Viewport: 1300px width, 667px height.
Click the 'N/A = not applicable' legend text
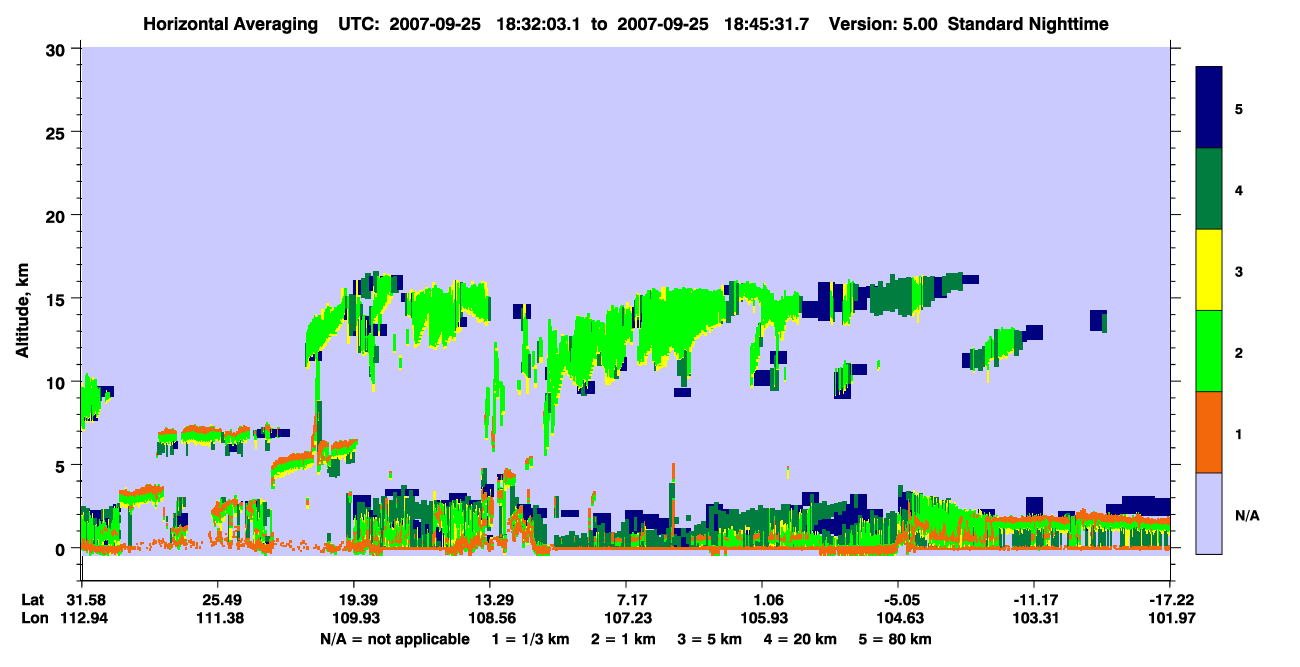pyautogui.click(x=395, y=639)
